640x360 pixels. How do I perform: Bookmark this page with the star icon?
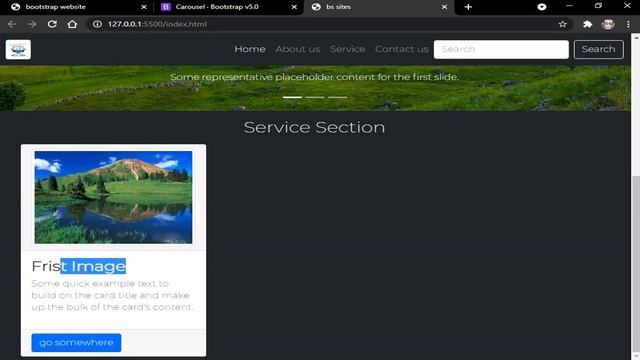pos(562,24)
